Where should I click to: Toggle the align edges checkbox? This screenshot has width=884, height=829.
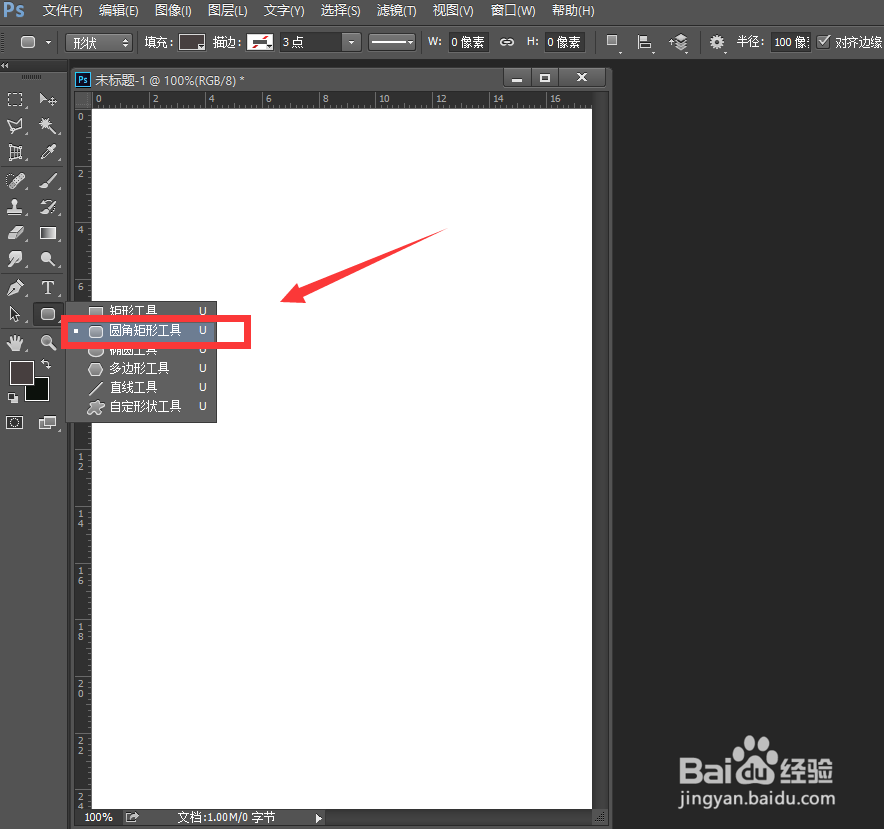pos(824,42)
